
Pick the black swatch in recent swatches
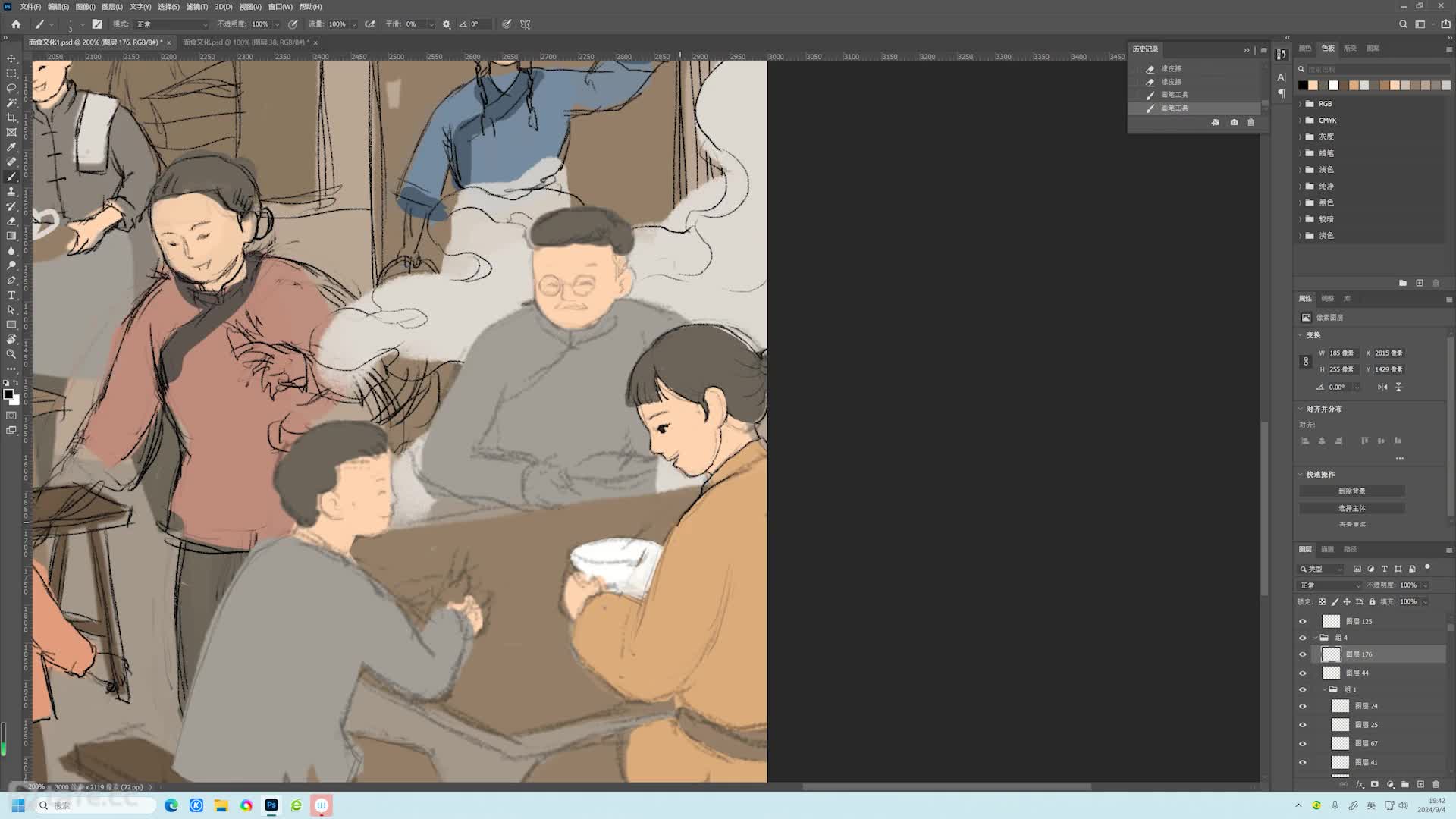pos(1302,86)
